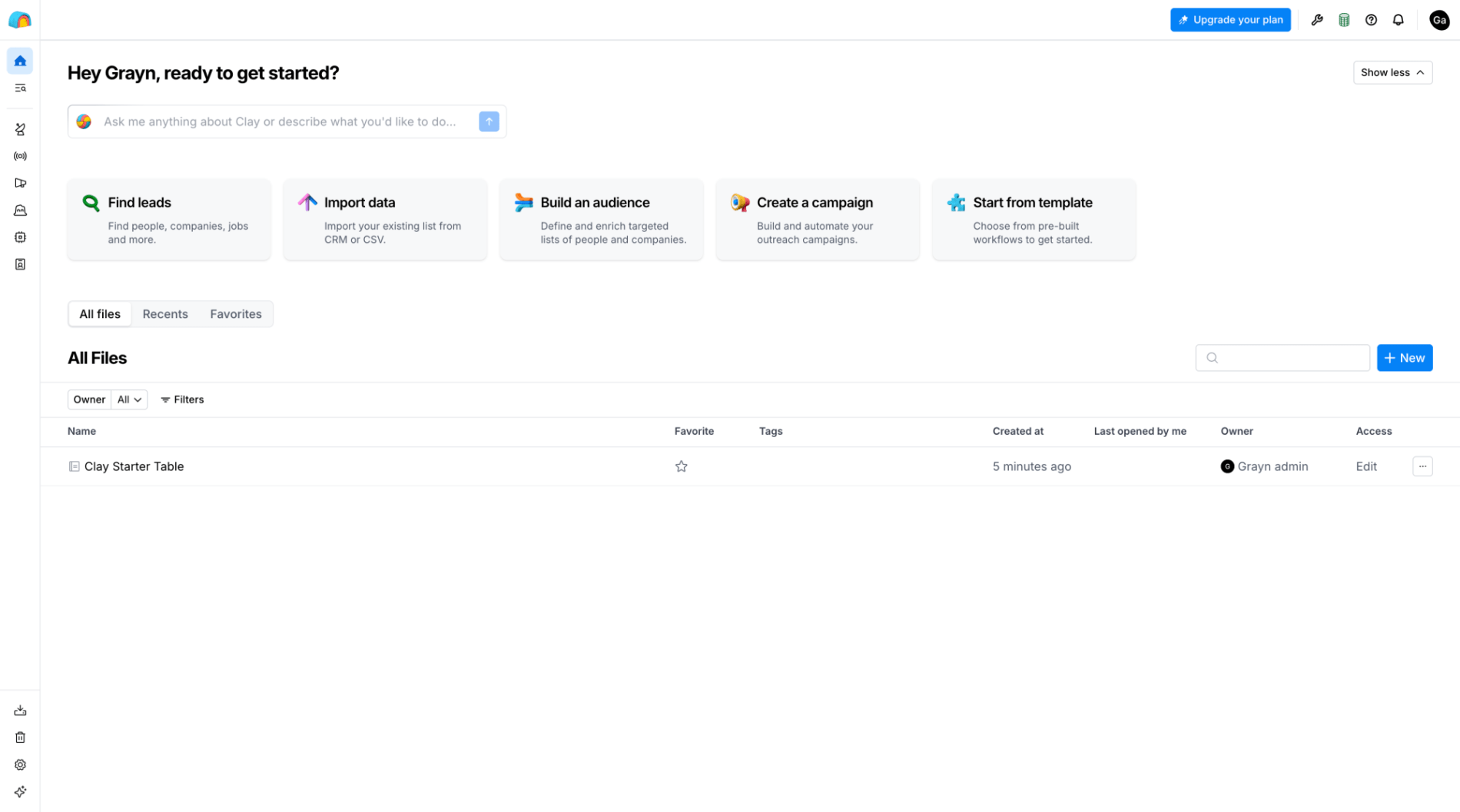The width and height of the screenshot is (1460, 812).
Task: Submit the prompt with the arrow button
Action: pyautogui.click(x=489, y=121)
